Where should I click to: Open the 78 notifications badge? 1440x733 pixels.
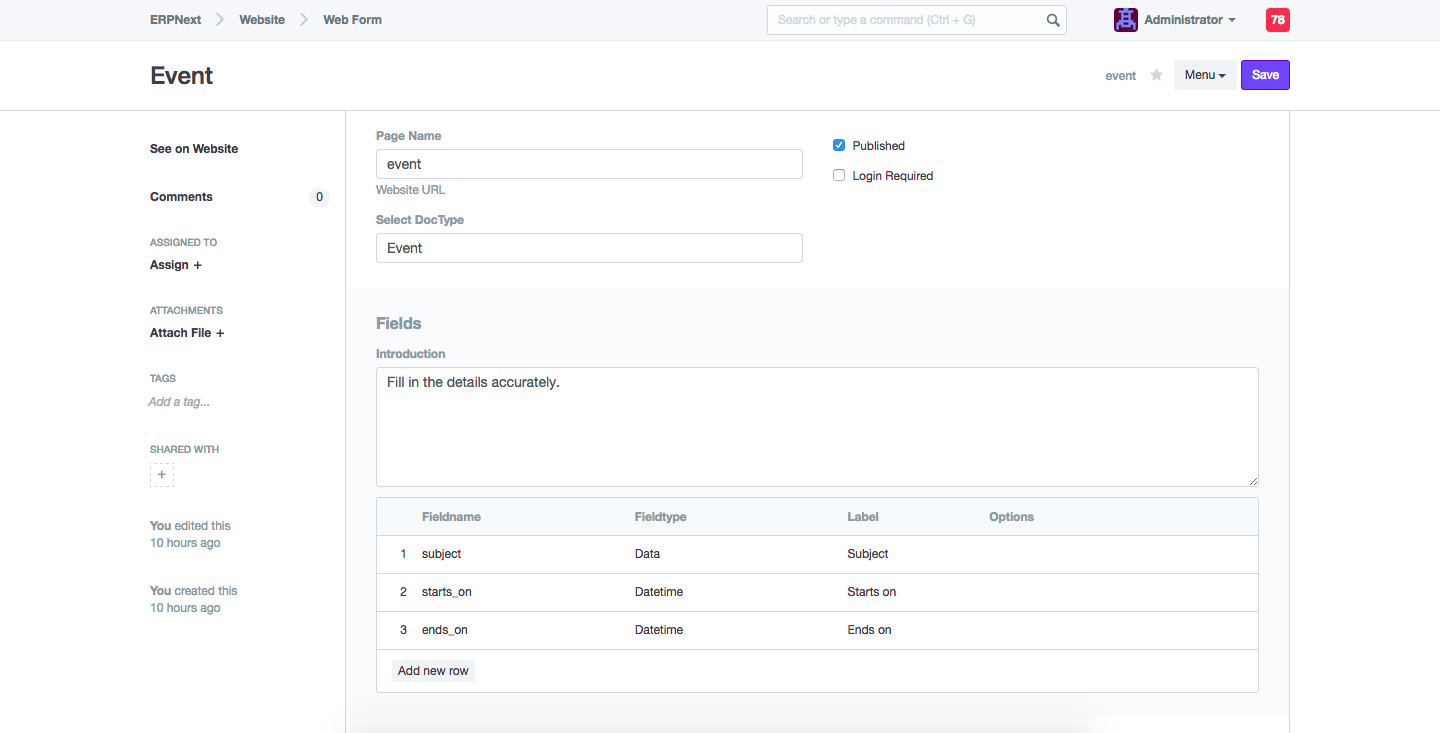click(x=1277, y=20)
